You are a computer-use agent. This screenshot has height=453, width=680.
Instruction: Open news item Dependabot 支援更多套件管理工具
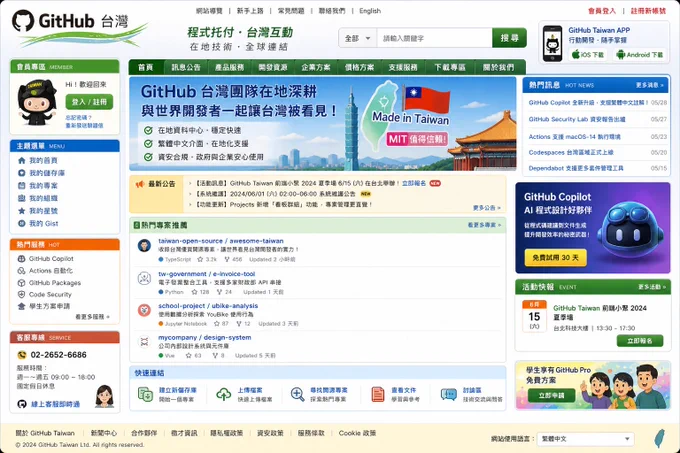click(x=576, y=168)
